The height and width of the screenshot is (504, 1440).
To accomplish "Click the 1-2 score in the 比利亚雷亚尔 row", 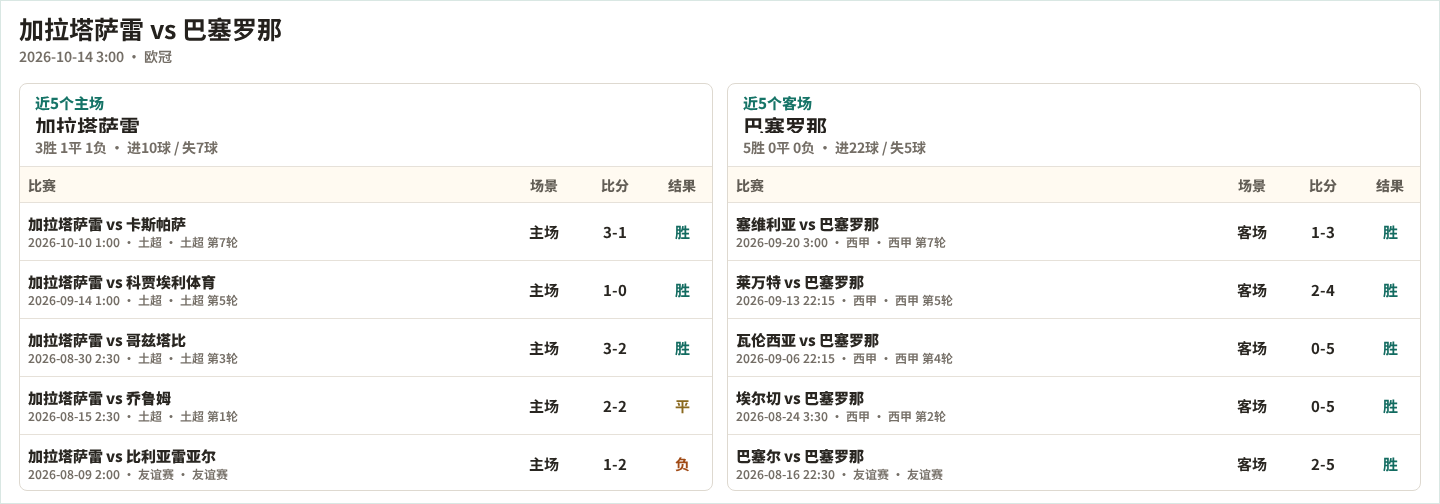I will 615,464.
